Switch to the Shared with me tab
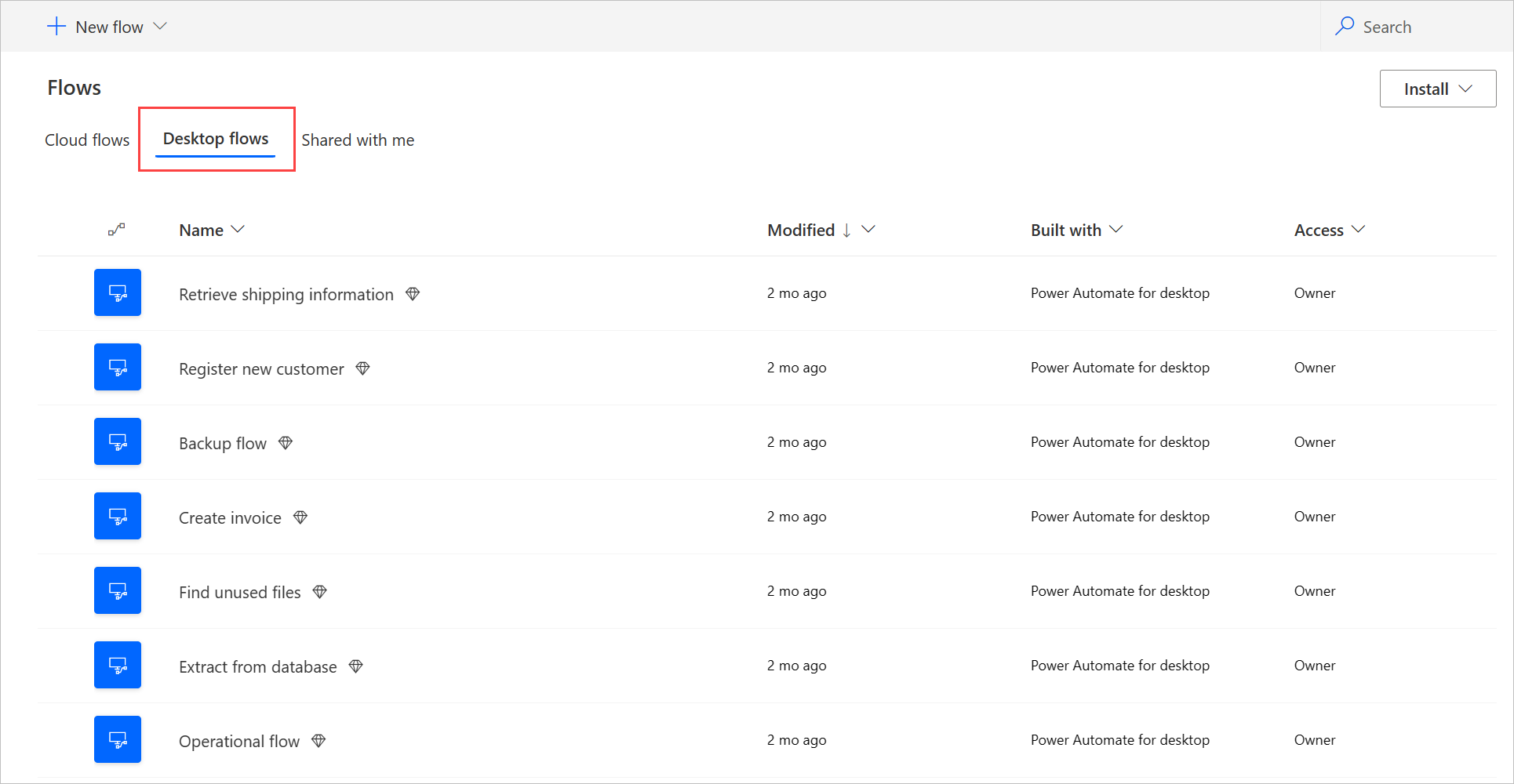 (x=358, y=140)
